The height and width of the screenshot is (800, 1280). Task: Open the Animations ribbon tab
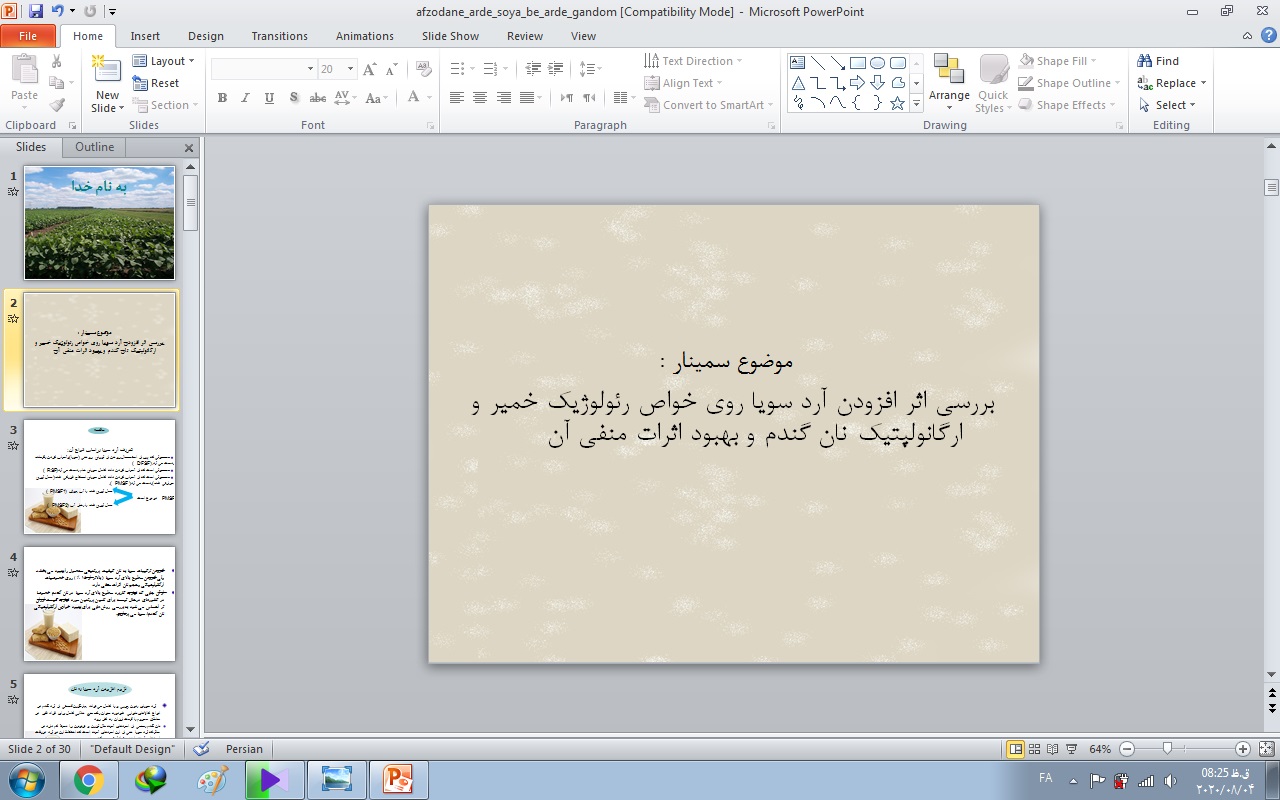click(x=364, y=36)
